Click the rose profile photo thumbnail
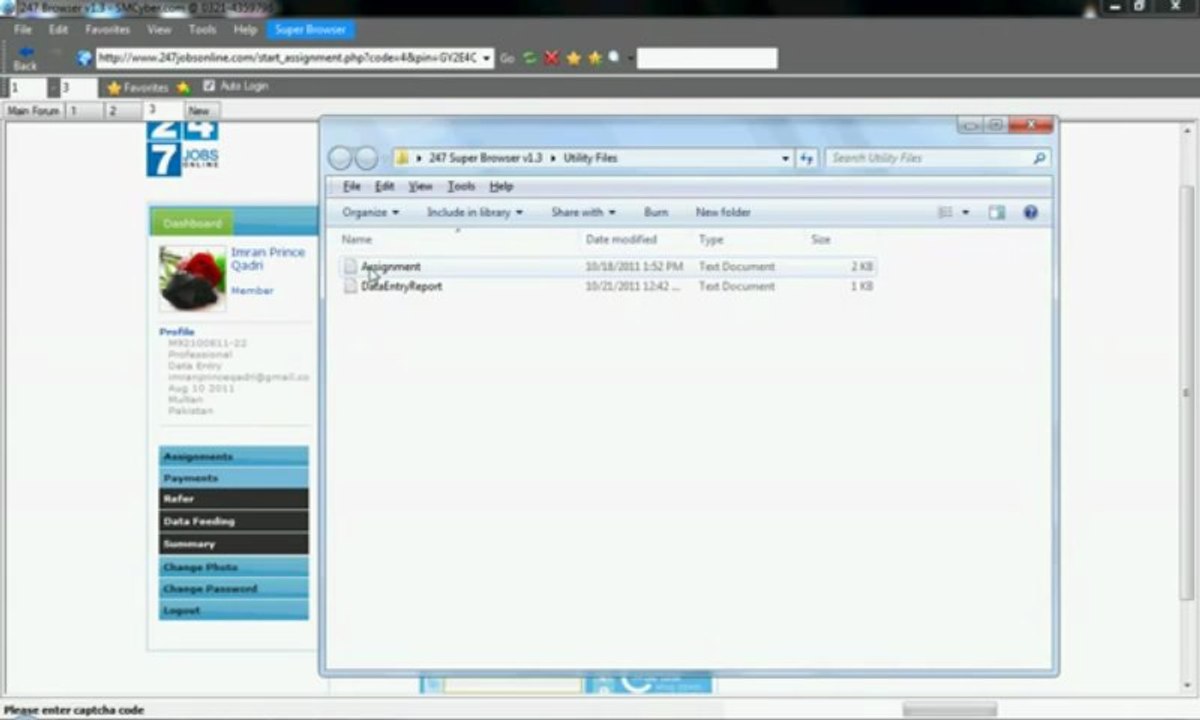The width and height of the screenshot is (1200, 720). tap(192, 280)
